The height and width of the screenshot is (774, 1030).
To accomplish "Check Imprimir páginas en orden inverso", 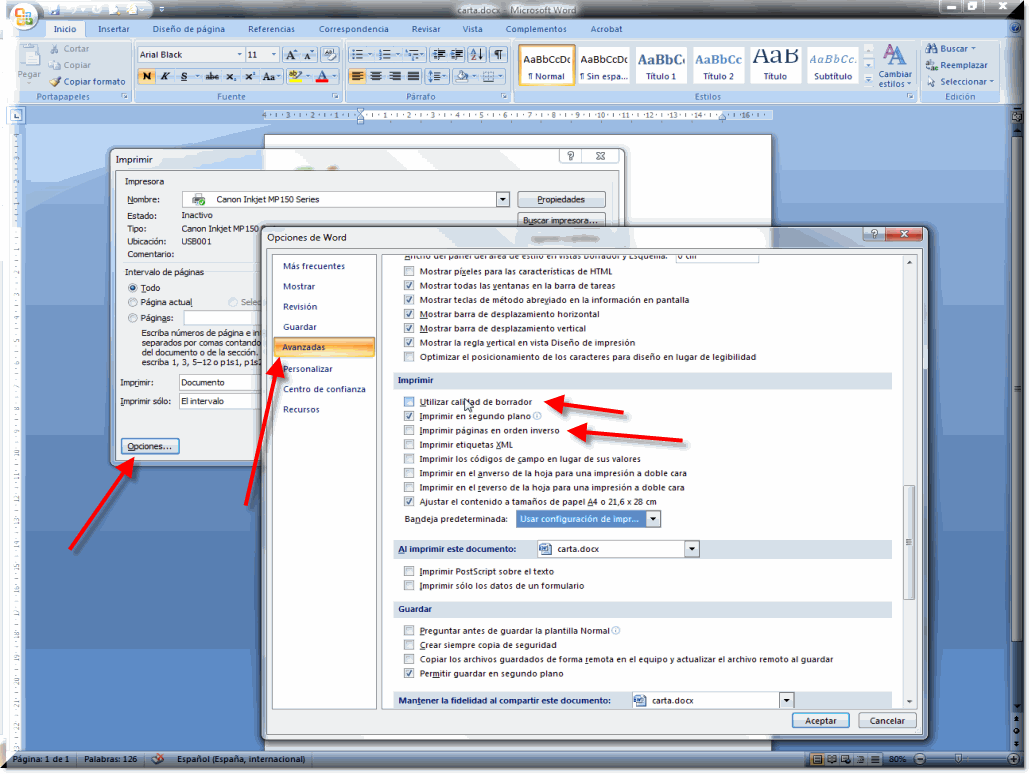I will click(x=408, y=431).
